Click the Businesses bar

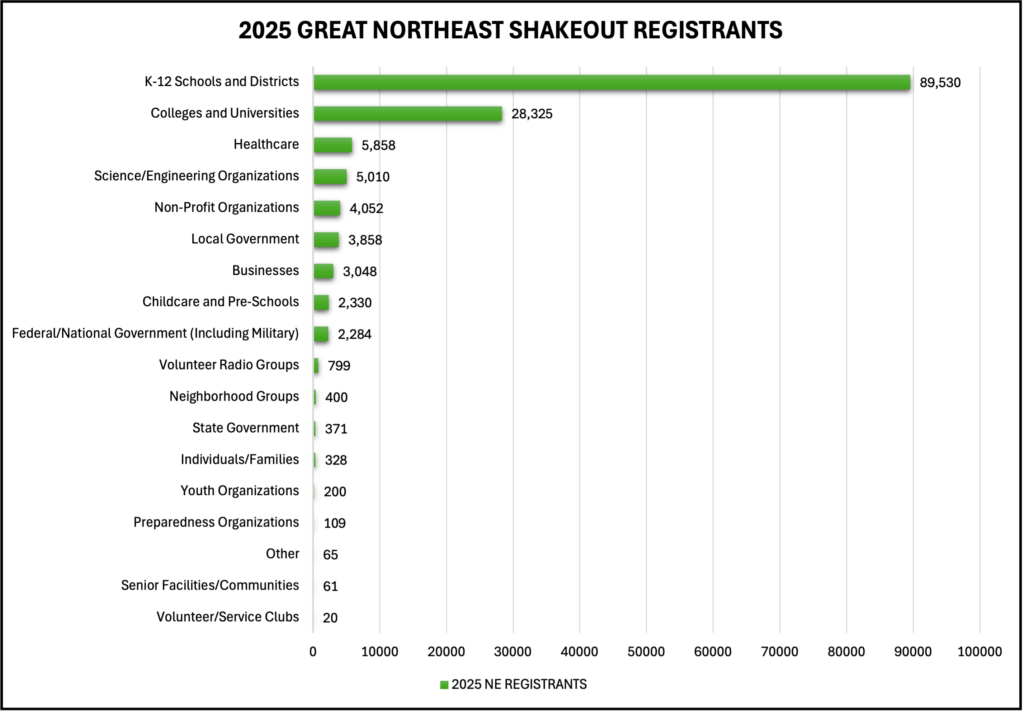323,271
